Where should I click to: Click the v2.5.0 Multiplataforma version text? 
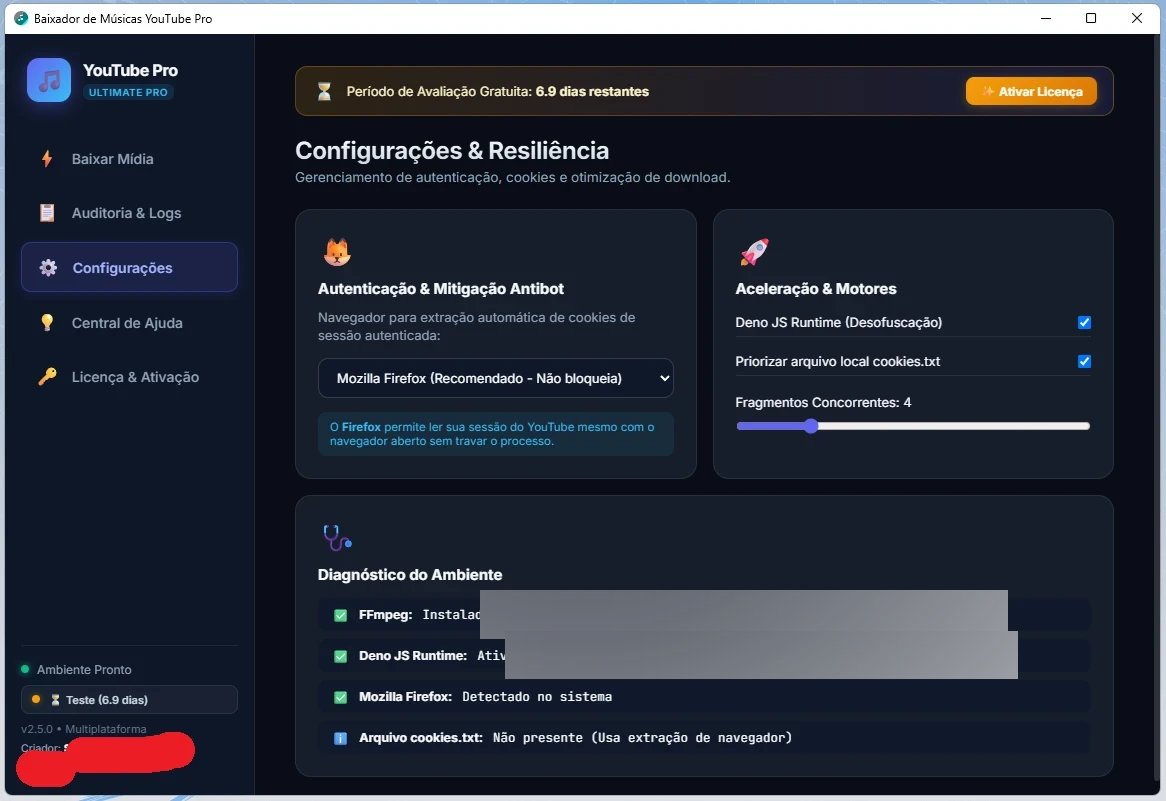click(x=84, y=729)
